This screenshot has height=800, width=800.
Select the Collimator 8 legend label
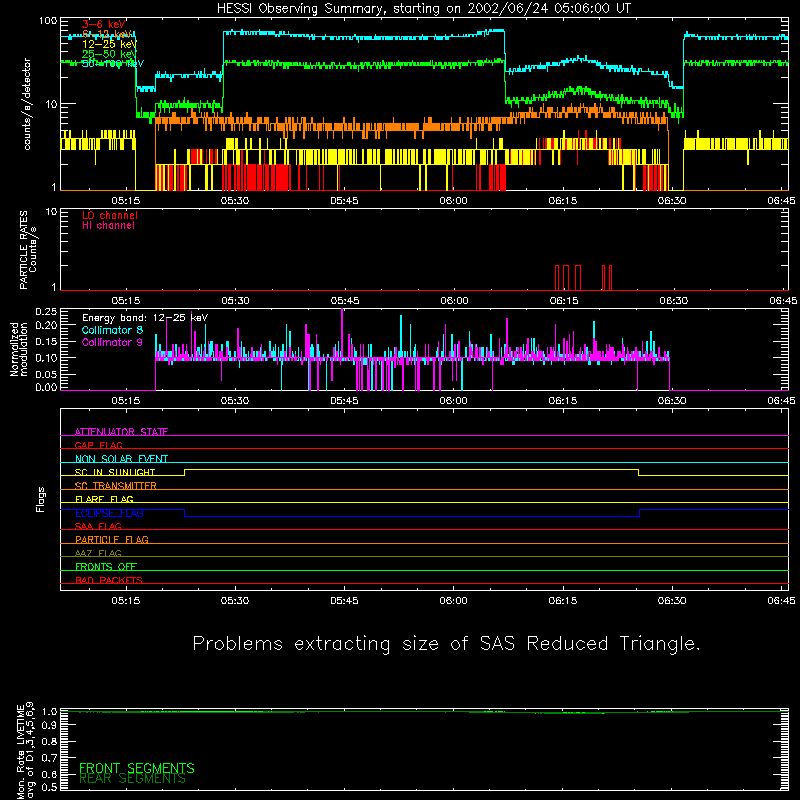(112, 330)
